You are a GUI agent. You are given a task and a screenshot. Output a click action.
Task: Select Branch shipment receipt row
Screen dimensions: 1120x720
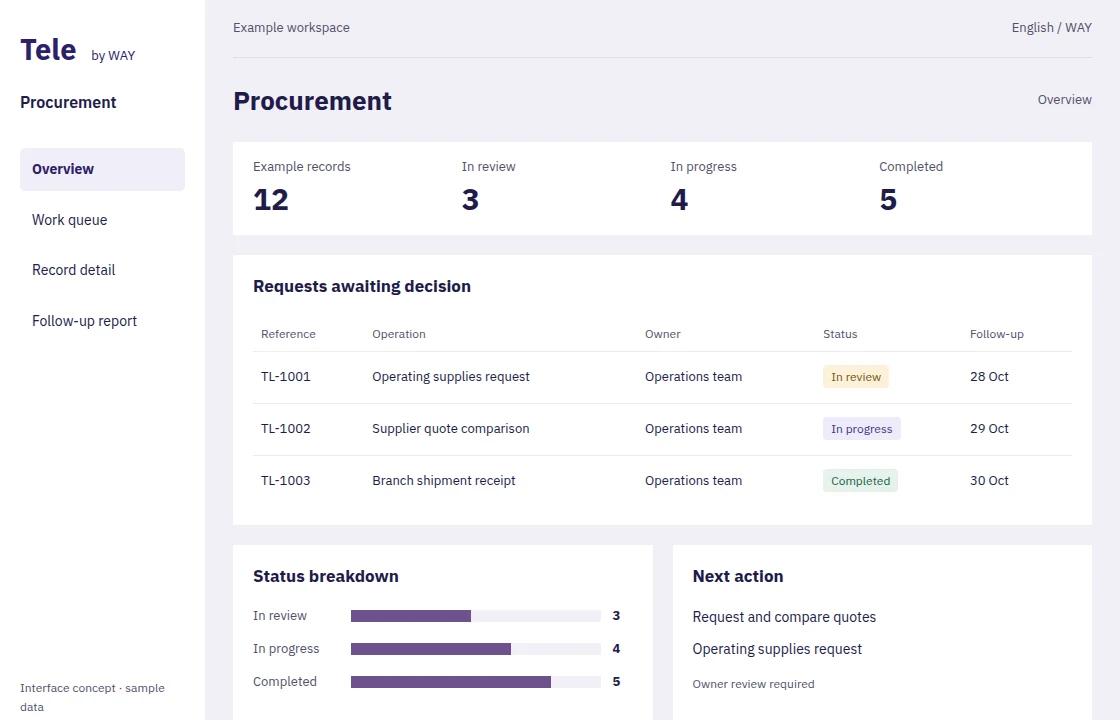(x=662, y=481)
